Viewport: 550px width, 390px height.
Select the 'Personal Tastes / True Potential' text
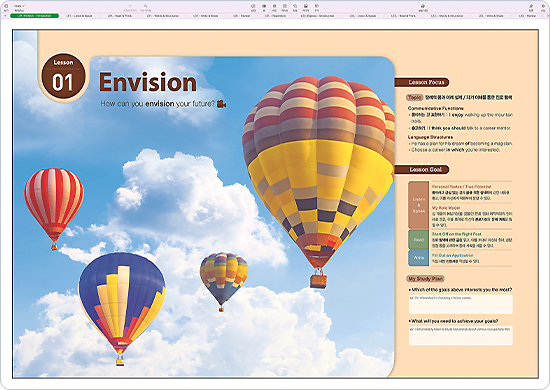(x=461, y=187)
